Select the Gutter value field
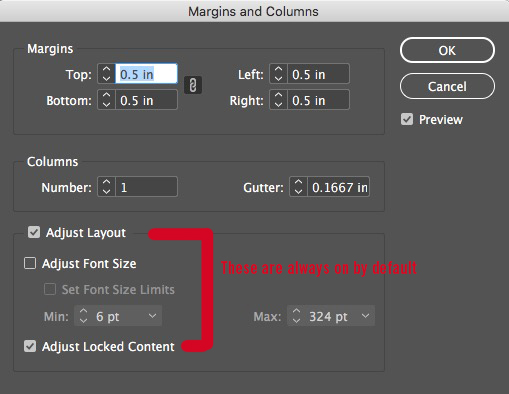The image size is (509, 394). [x=338, y=187]
